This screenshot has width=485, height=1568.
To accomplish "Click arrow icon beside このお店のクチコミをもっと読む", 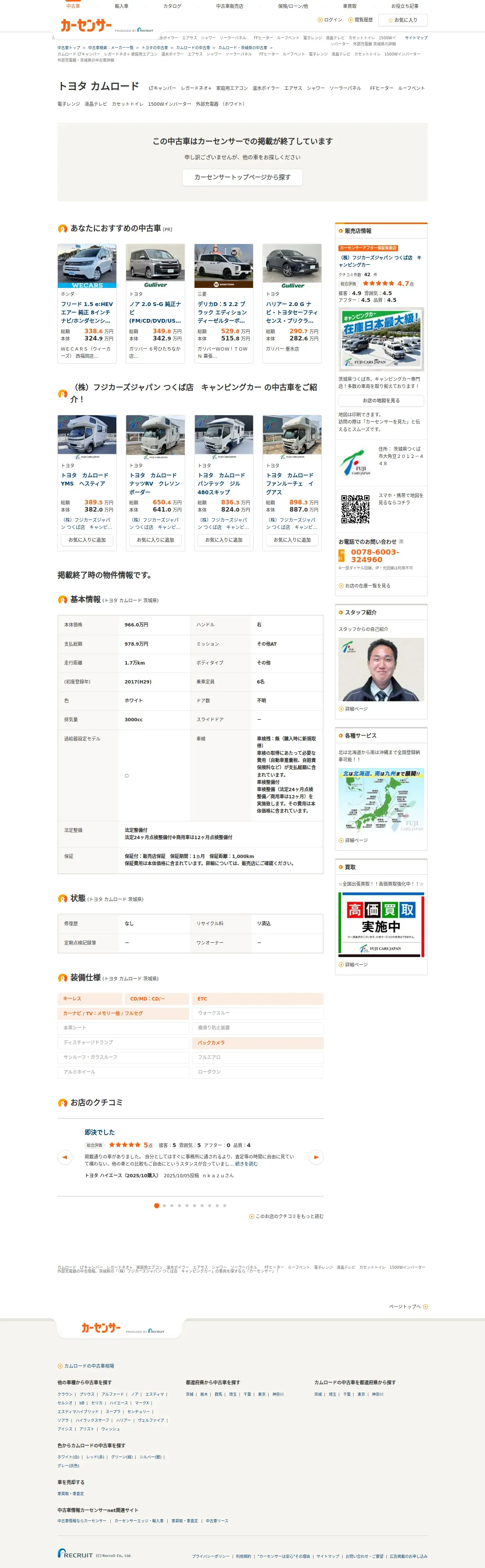I will 251,1216.
